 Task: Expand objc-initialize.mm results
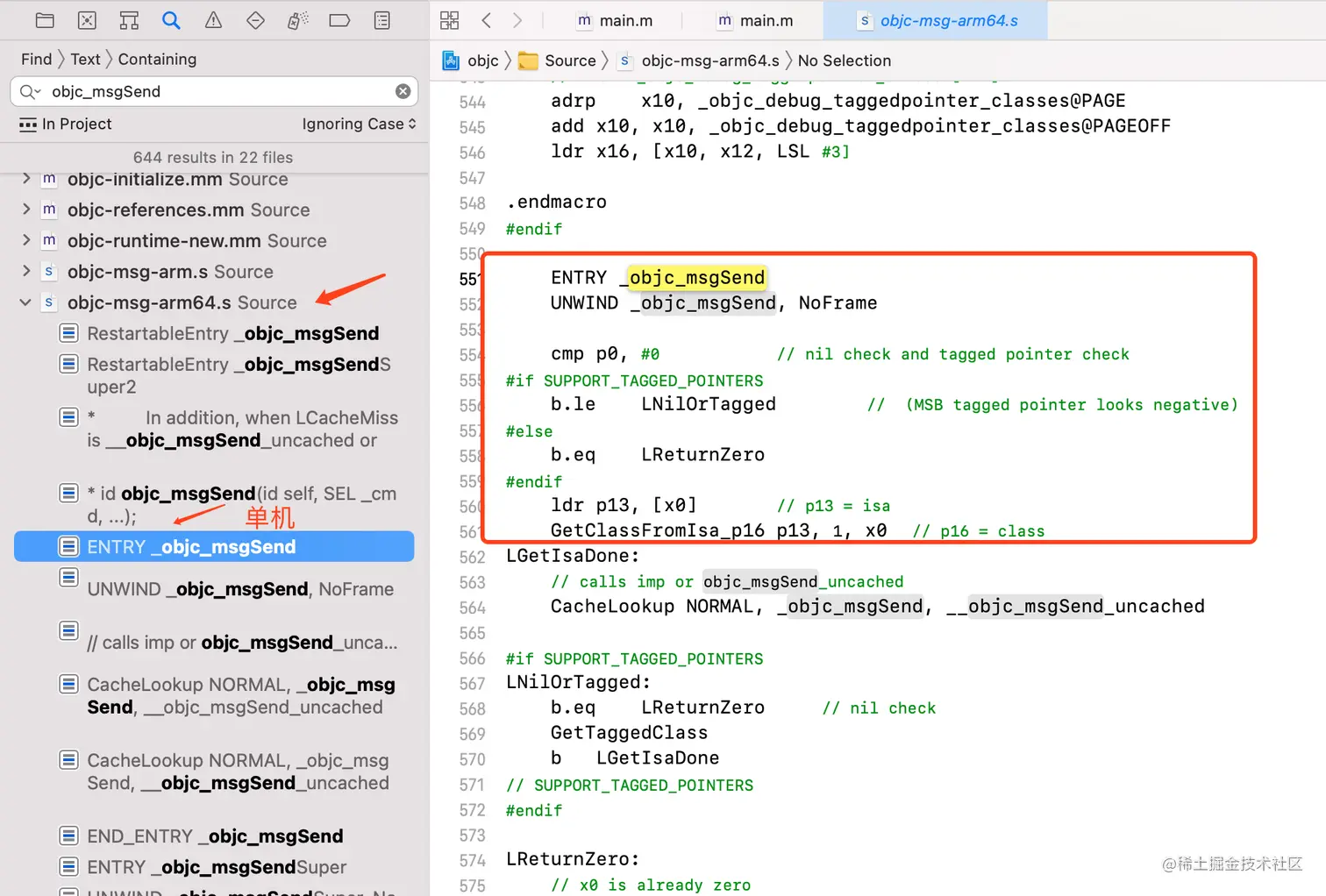point(25,178)
